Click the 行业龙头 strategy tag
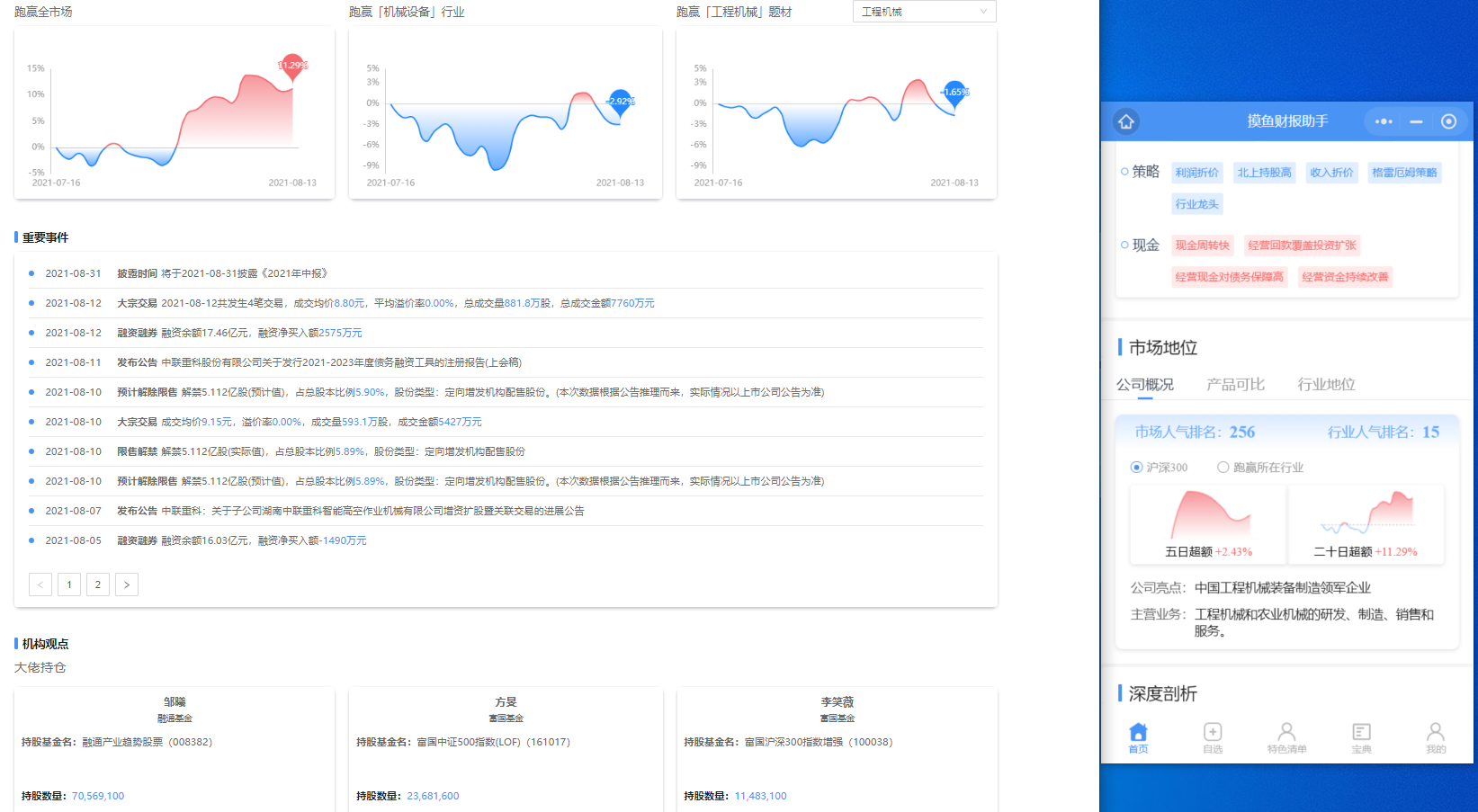This screenshot has width=1478, height=812. point(1197,204)
